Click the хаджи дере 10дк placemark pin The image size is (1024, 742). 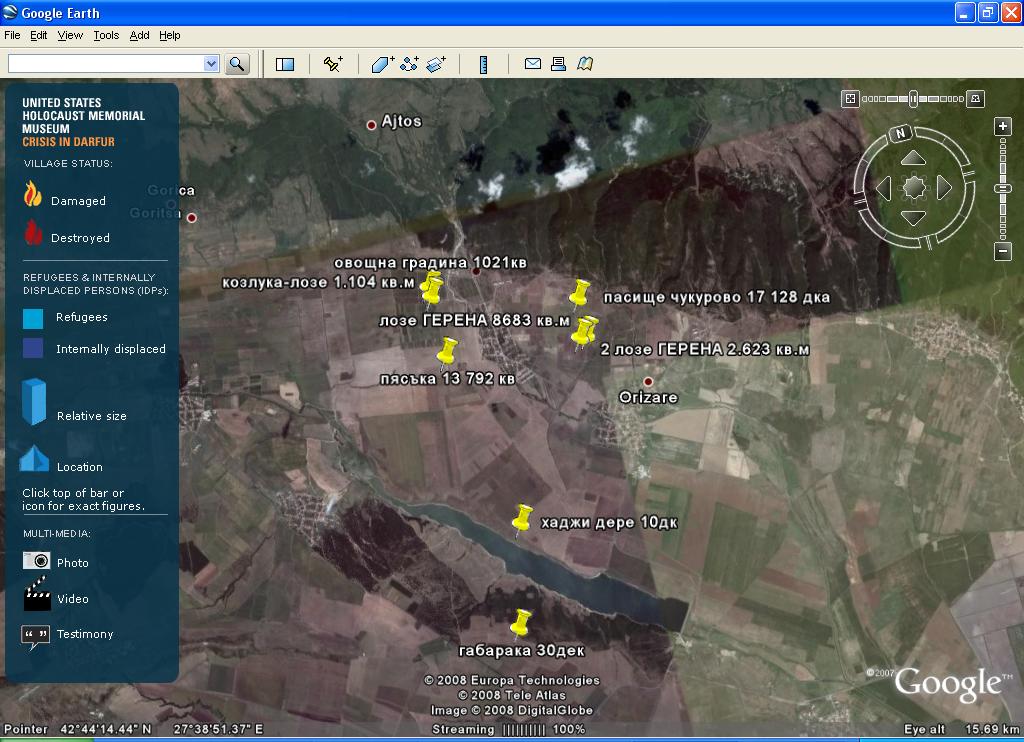pos(521,518)
